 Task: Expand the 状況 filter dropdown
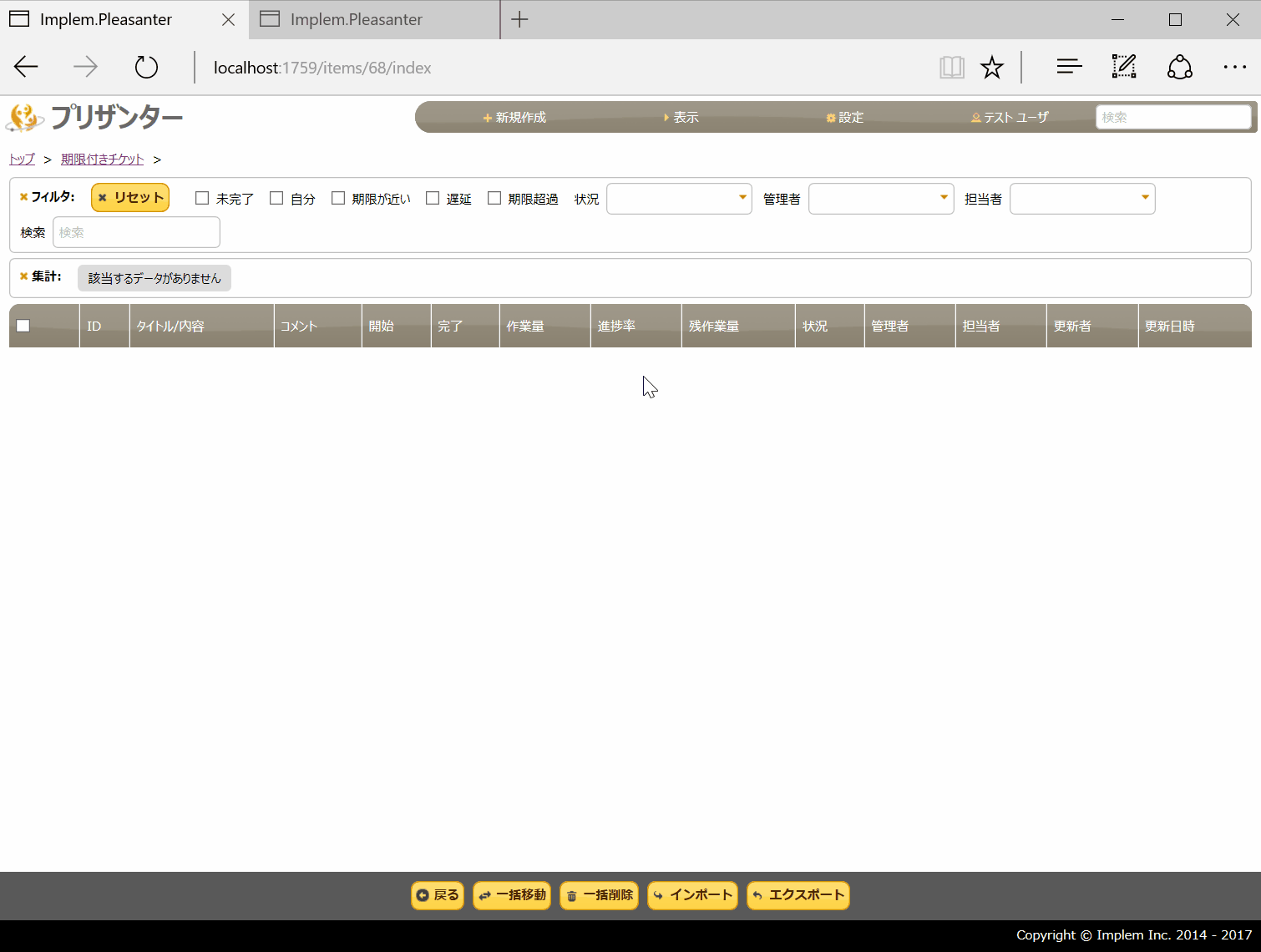[x=679, y=199]
